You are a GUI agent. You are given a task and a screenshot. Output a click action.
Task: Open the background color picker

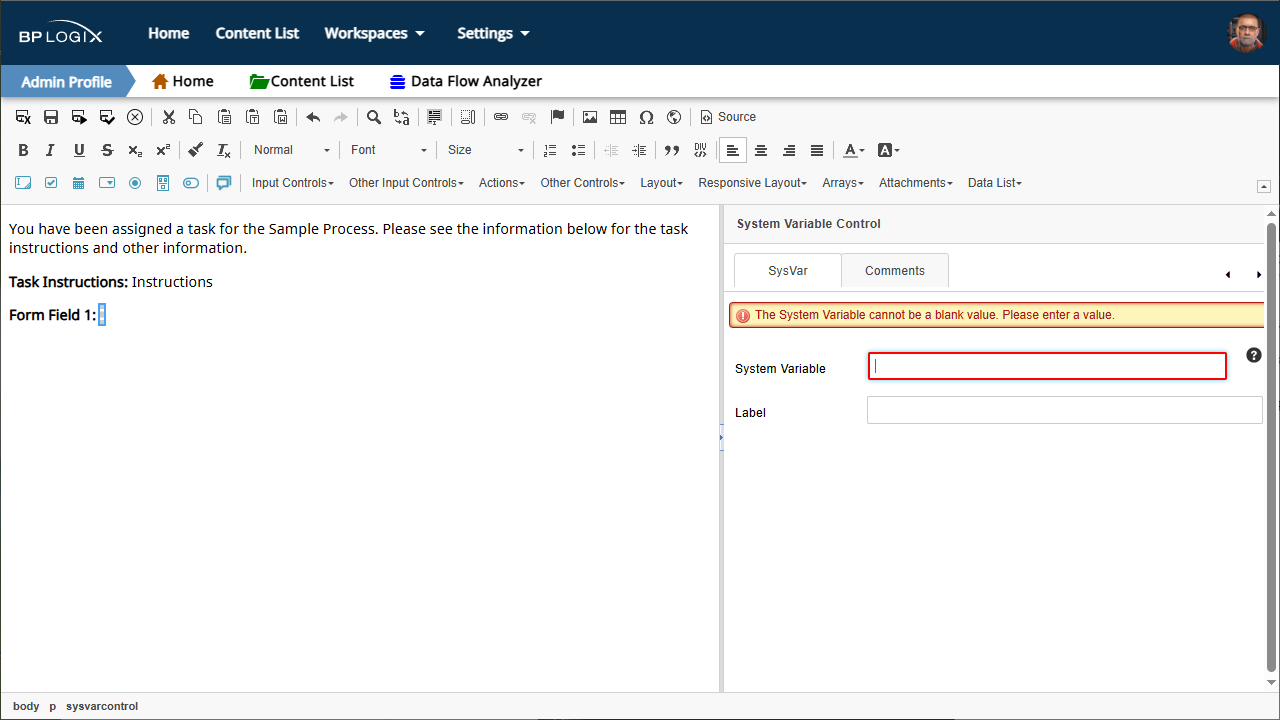(x=888, y=150)
